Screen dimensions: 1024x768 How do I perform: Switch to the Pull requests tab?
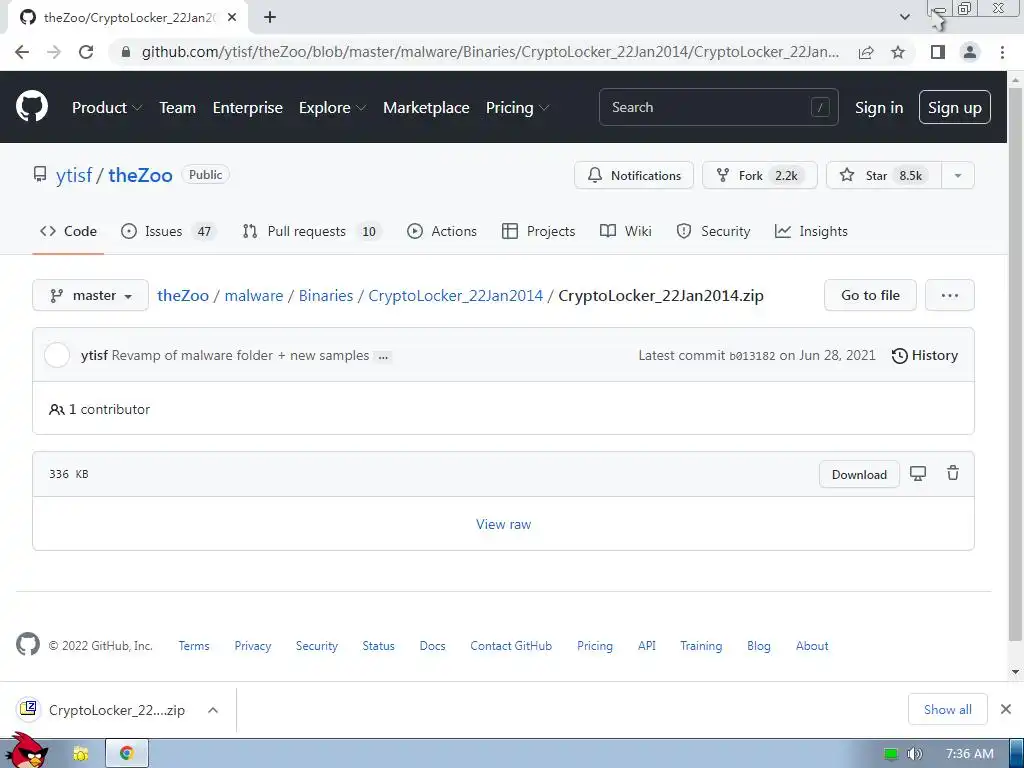coord(312,231)
